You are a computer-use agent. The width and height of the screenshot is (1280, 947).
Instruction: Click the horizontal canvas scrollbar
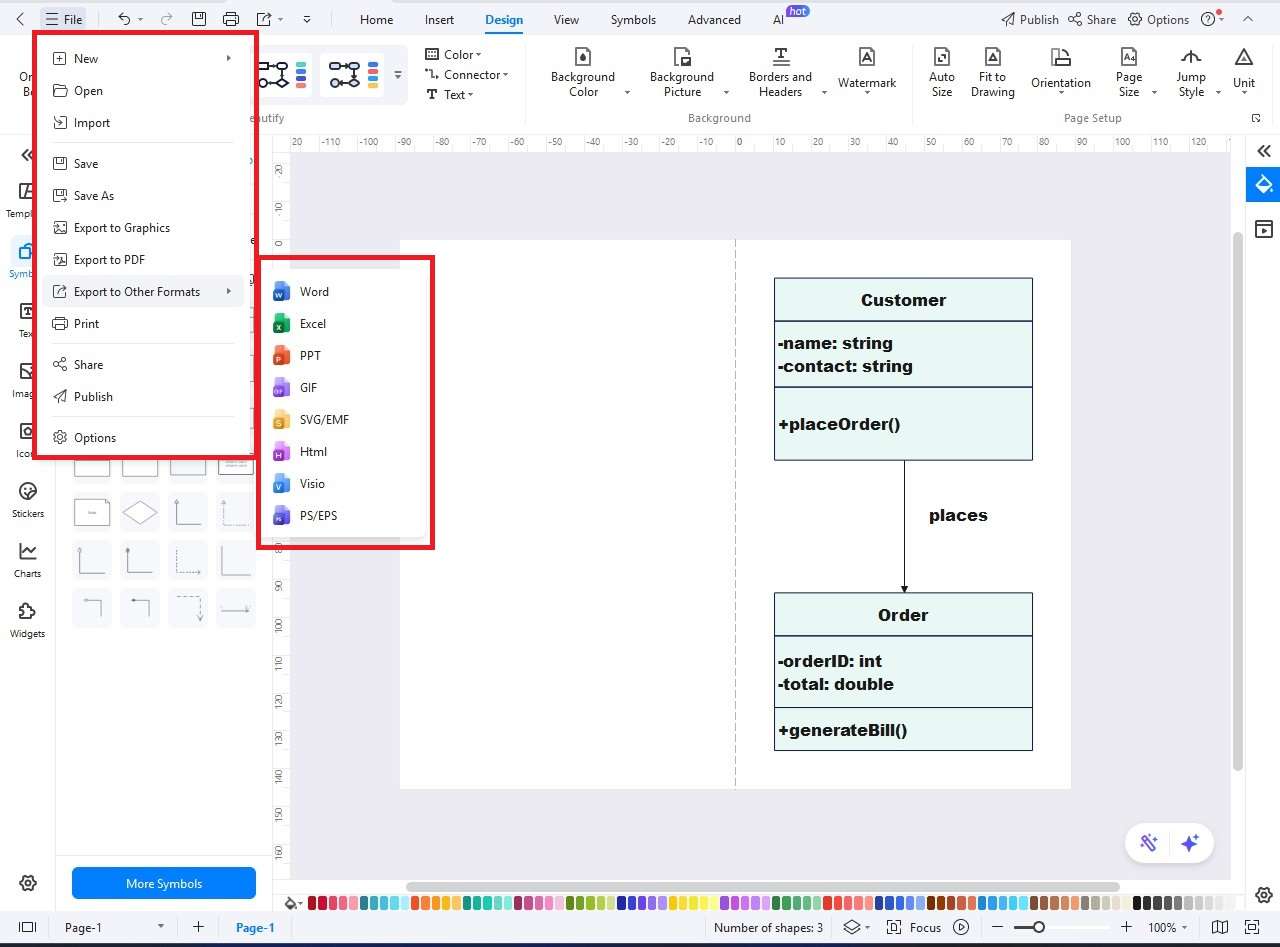pos(762,887)
